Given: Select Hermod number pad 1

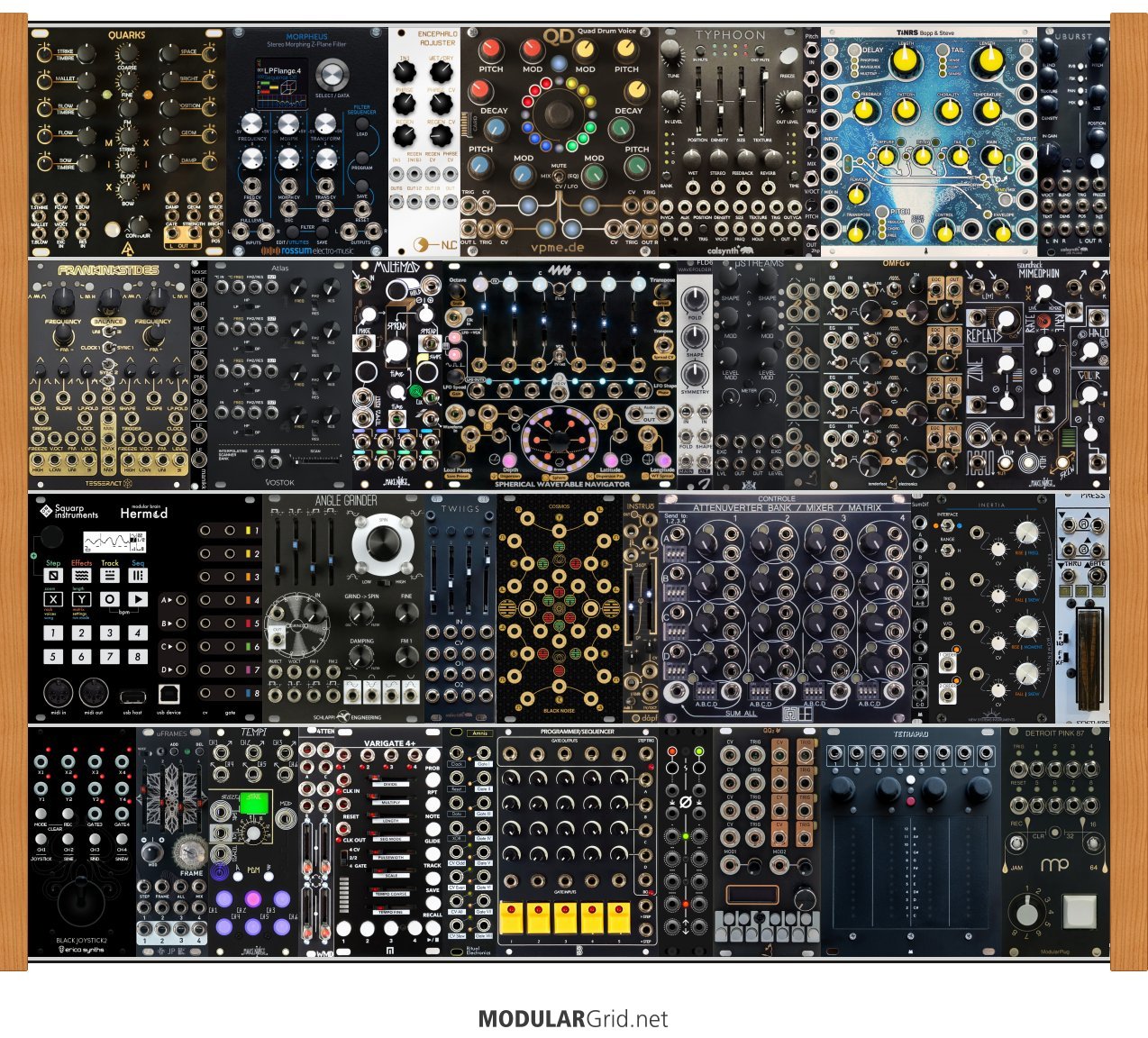Looking at the screenshot, I should pyautogui.click(x=53, y=633).
